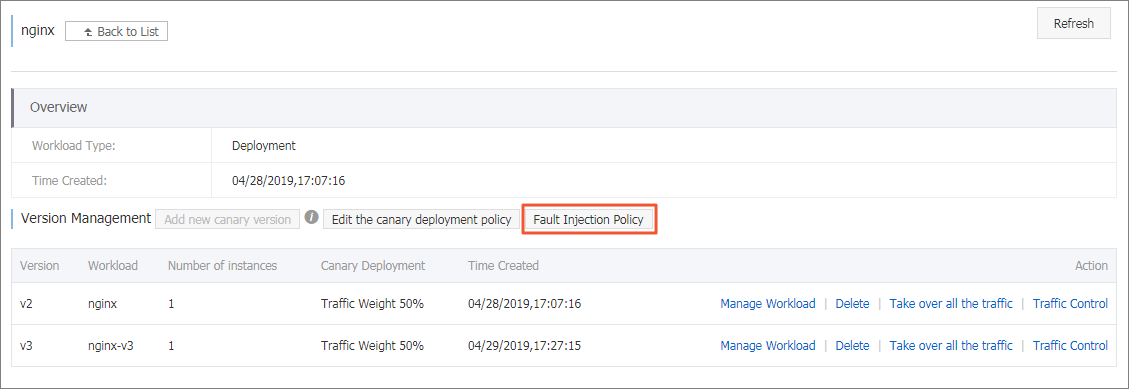The image size is (1129, 389).
Task: Let v3 take over all the traffic
Action: click(x=951, y=346)
